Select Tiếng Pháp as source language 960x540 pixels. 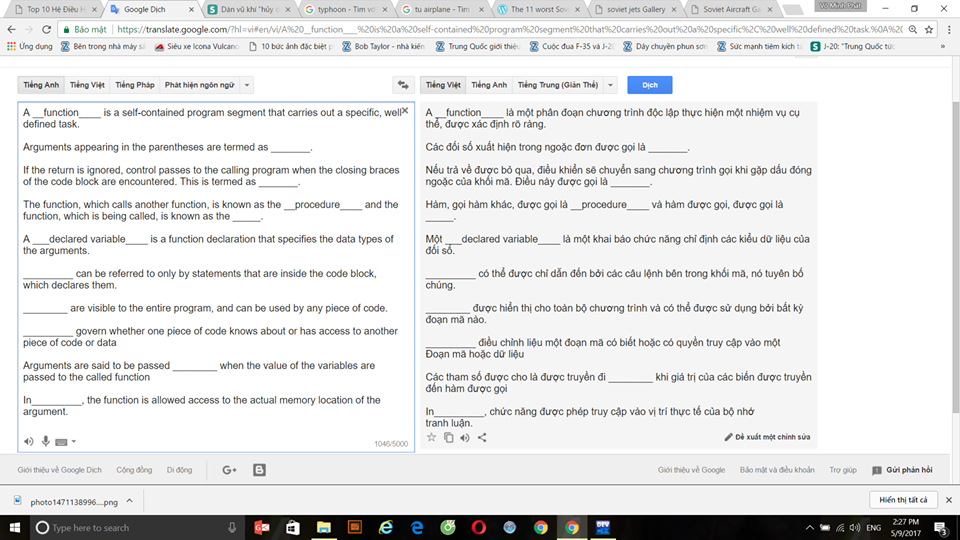pyautogui.click(x=134, y=85)
